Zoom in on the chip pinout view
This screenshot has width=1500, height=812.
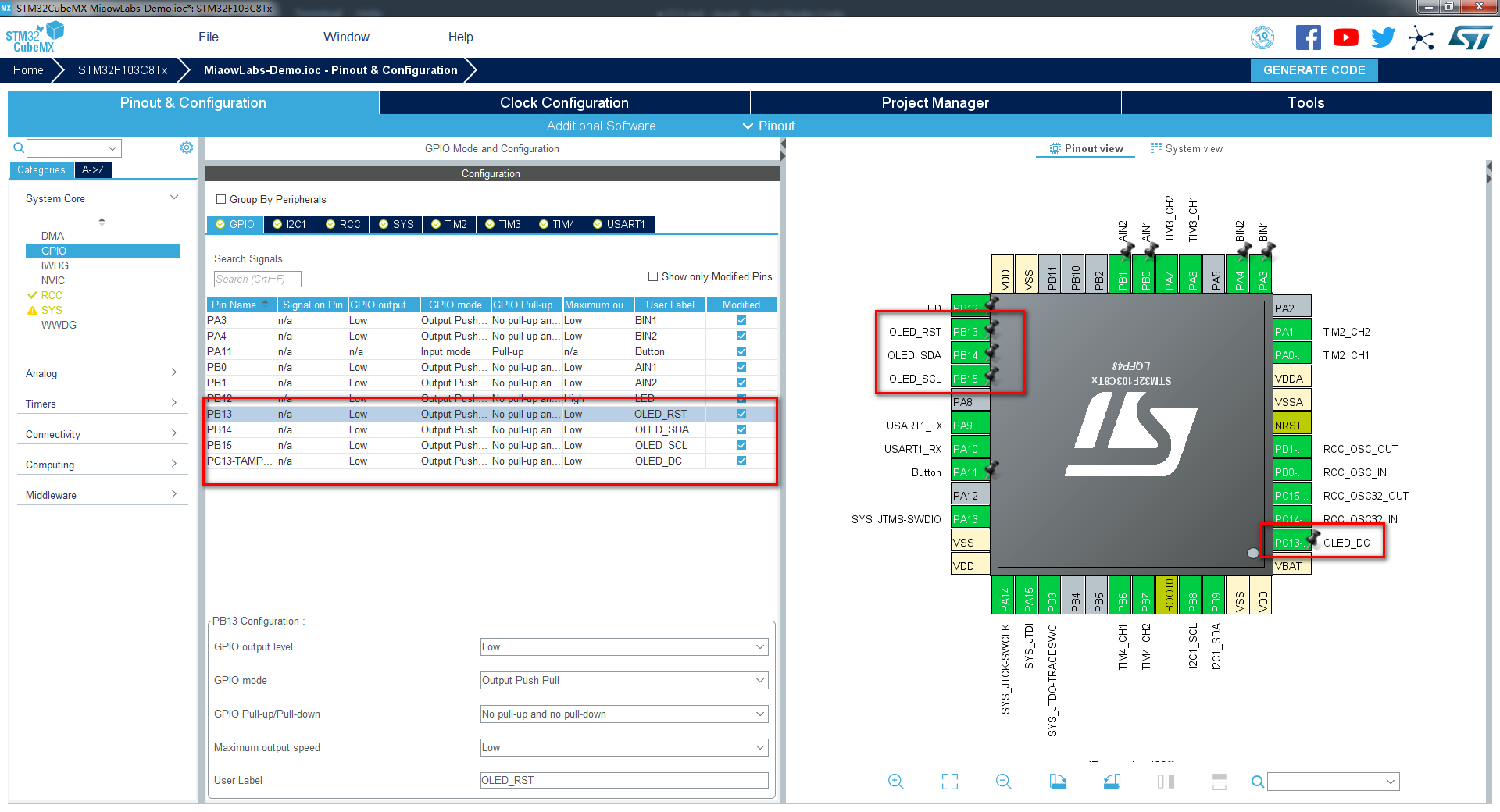click(896, 782)
